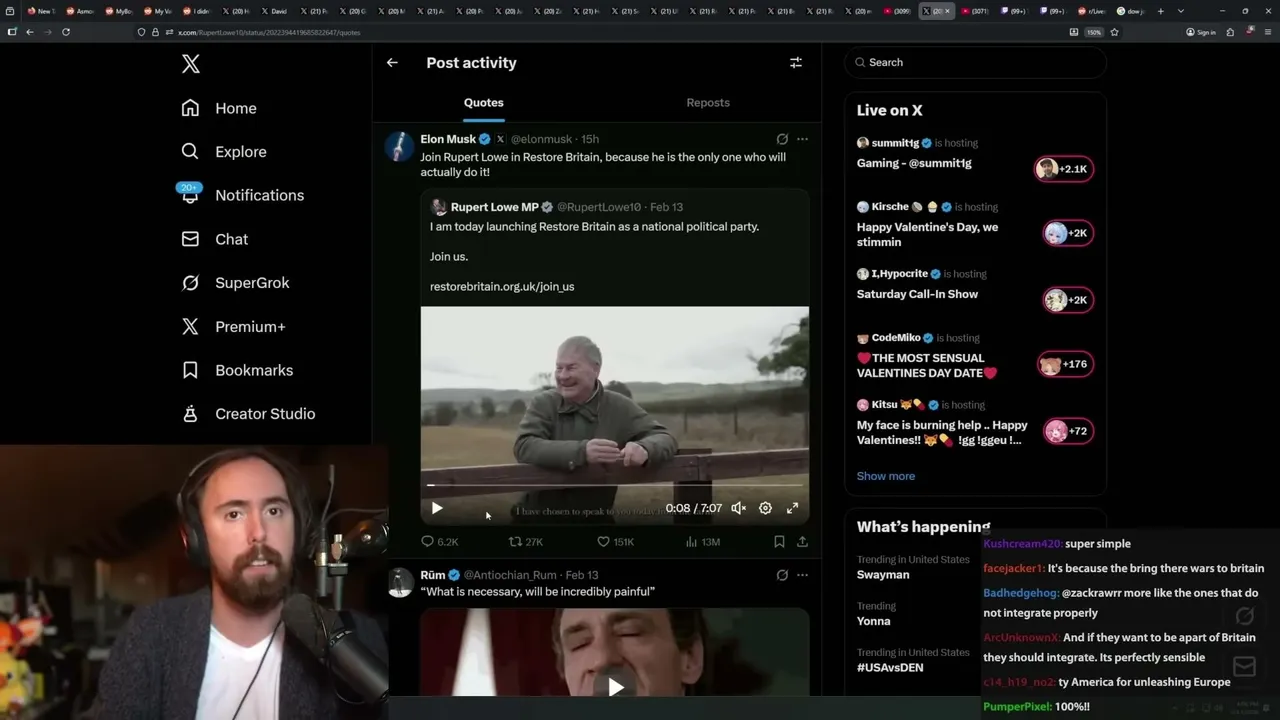Like Elon Musk's post (151K)
Image resolution: width=1280 pixels, height=720 pixels.
coord(615,542)
